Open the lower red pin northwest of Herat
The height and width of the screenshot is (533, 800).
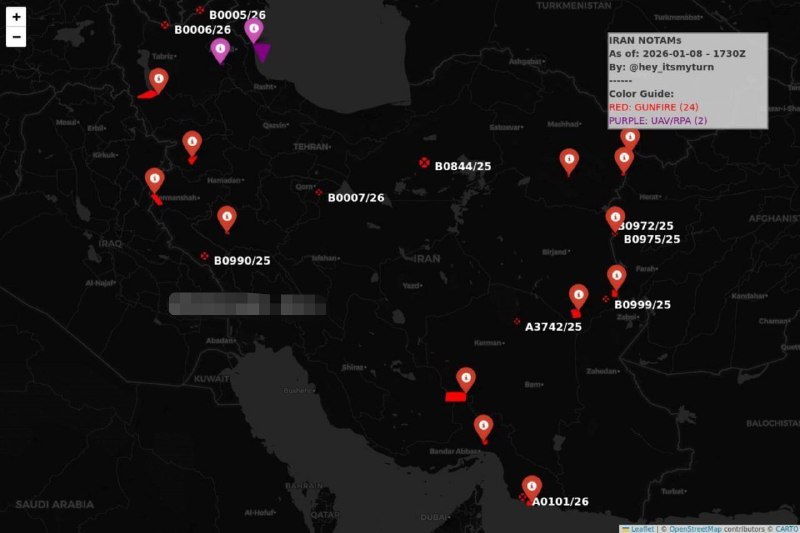coord(624,160)
